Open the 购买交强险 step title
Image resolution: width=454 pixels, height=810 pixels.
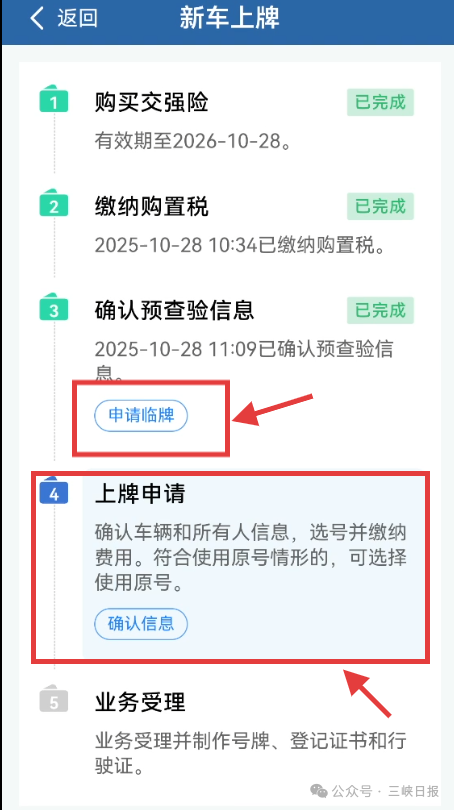click(x=152, y=103)
